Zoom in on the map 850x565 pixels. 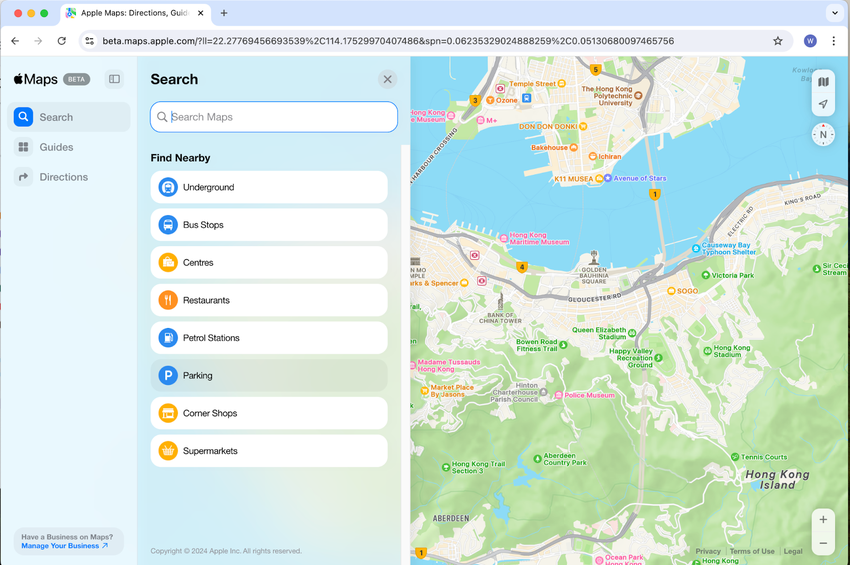(823, 520)
